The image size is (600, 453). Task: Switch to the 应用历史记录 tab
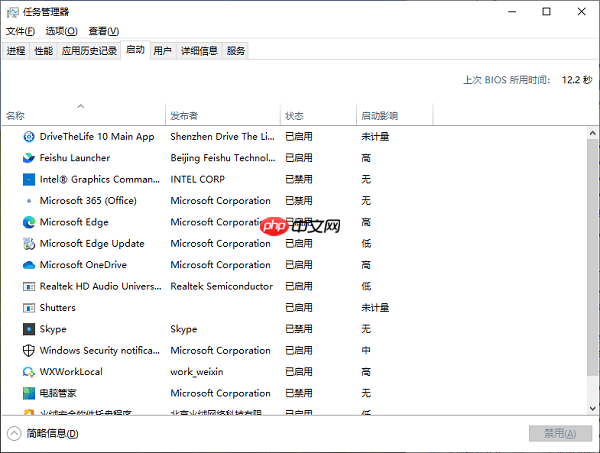(89, 51)
